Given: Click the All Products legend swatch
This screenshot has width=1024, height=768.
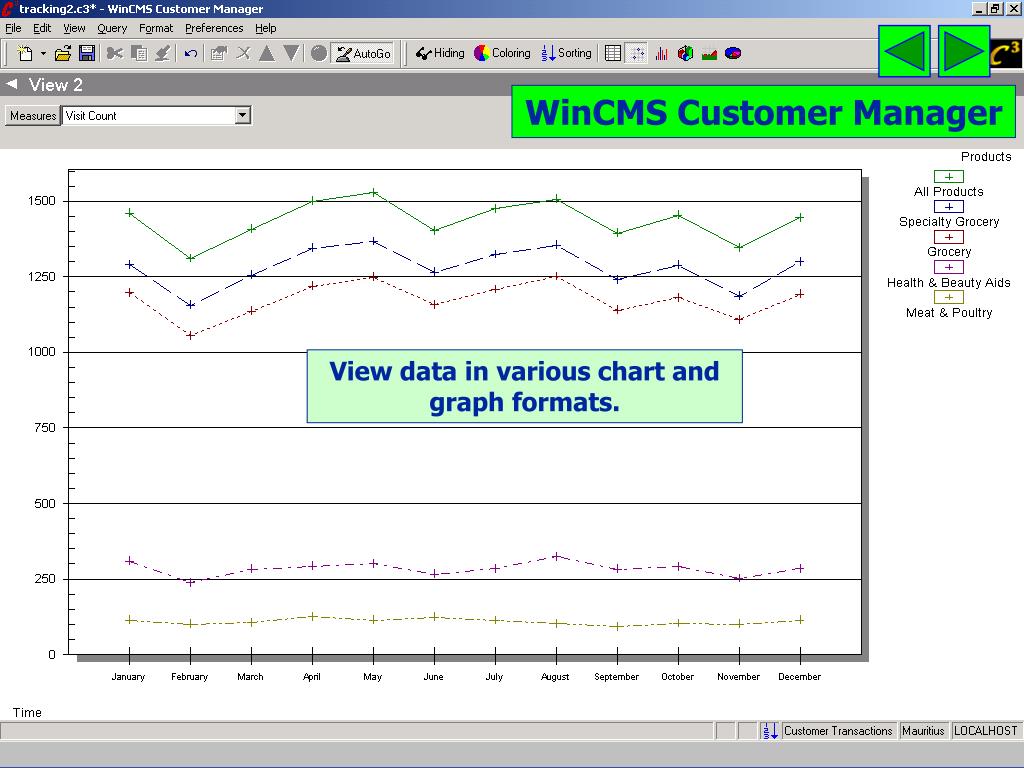Looking at the screenshot, I should 949,176.
